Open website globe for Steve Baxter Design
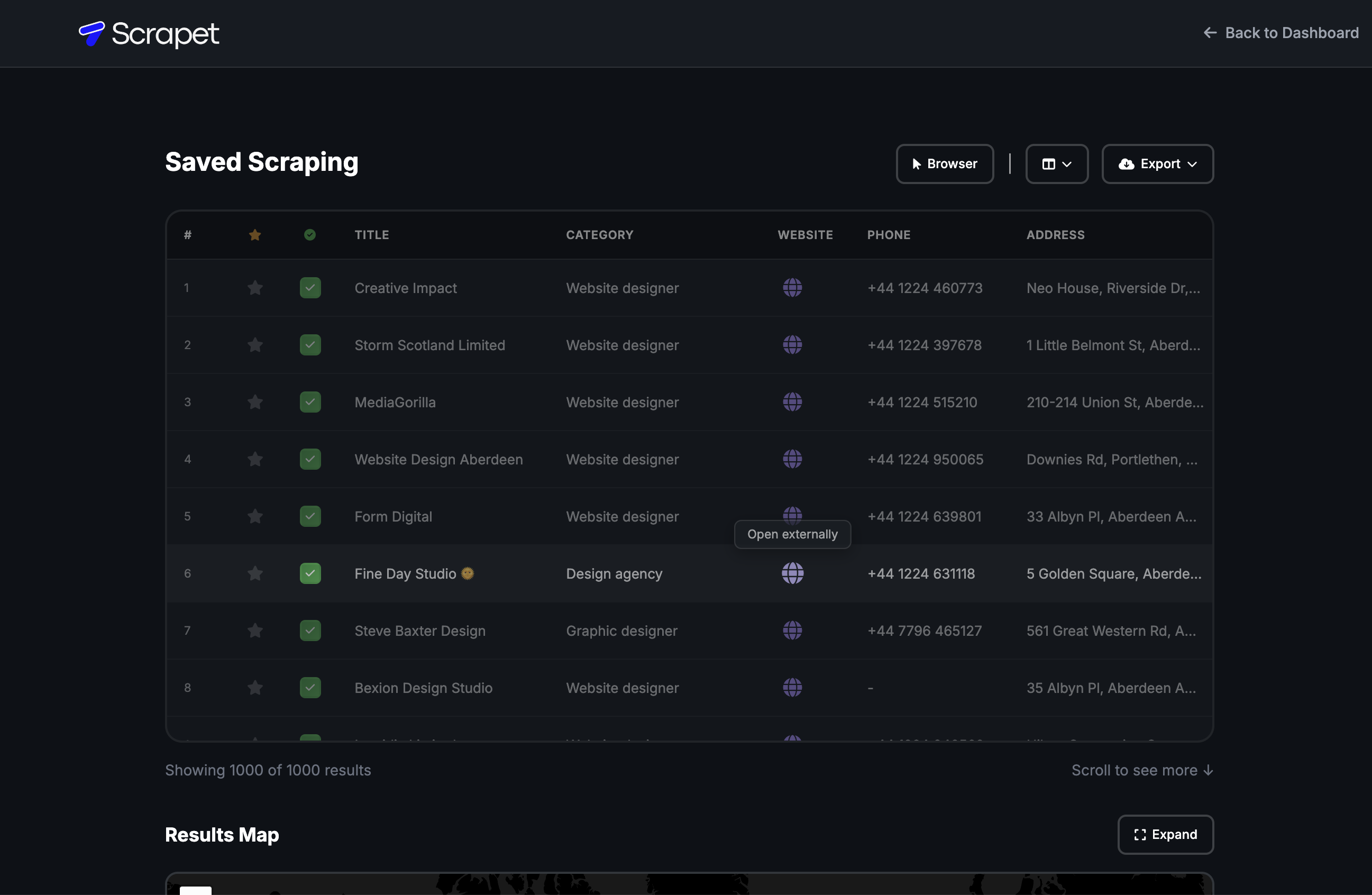The width and height of the screenshot is (1372, 895). [792, 630]
